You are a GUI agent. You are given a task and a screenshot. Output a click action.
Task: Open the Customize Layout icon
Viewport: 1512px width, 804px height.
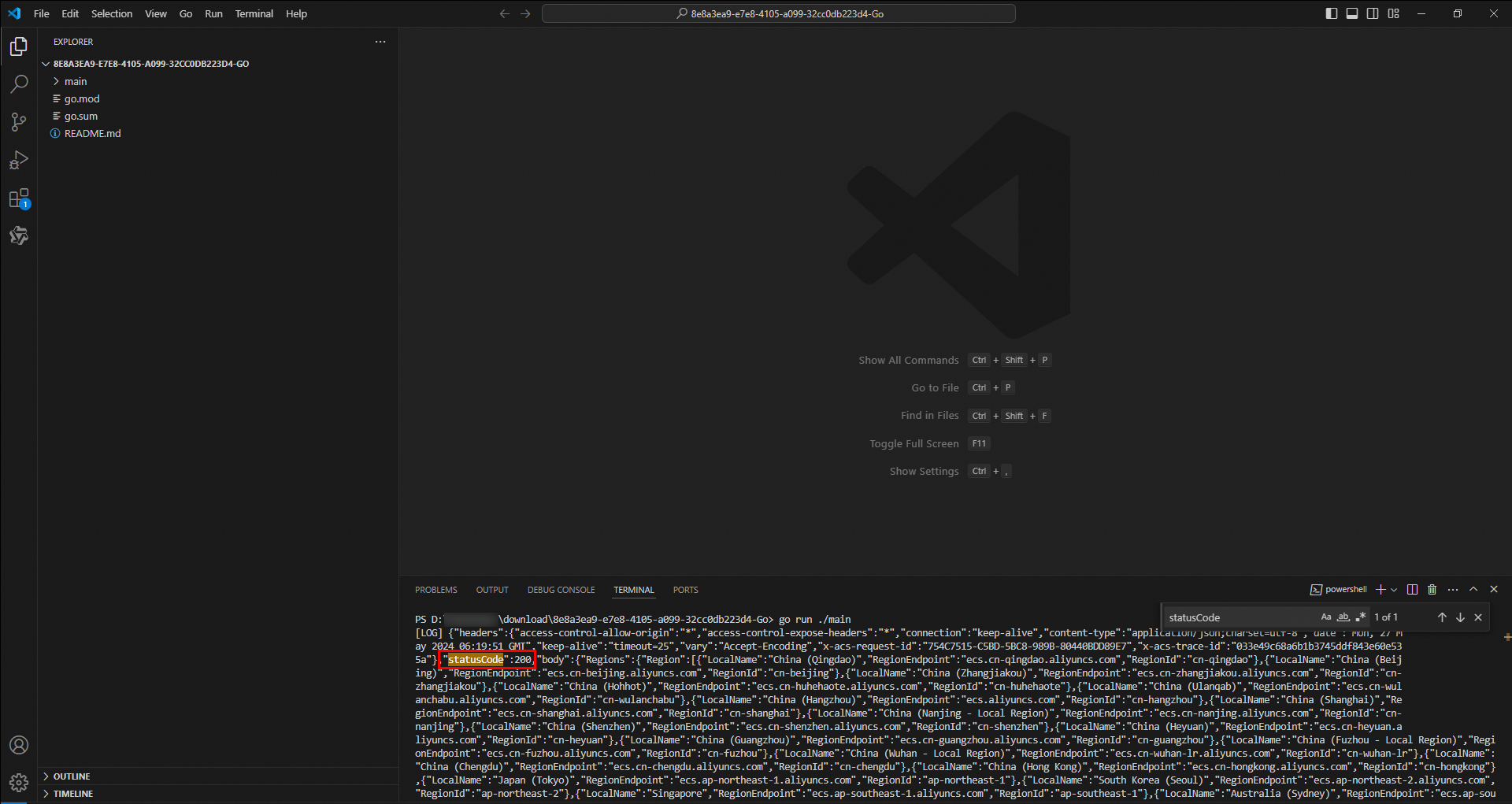click(1394, 13)
